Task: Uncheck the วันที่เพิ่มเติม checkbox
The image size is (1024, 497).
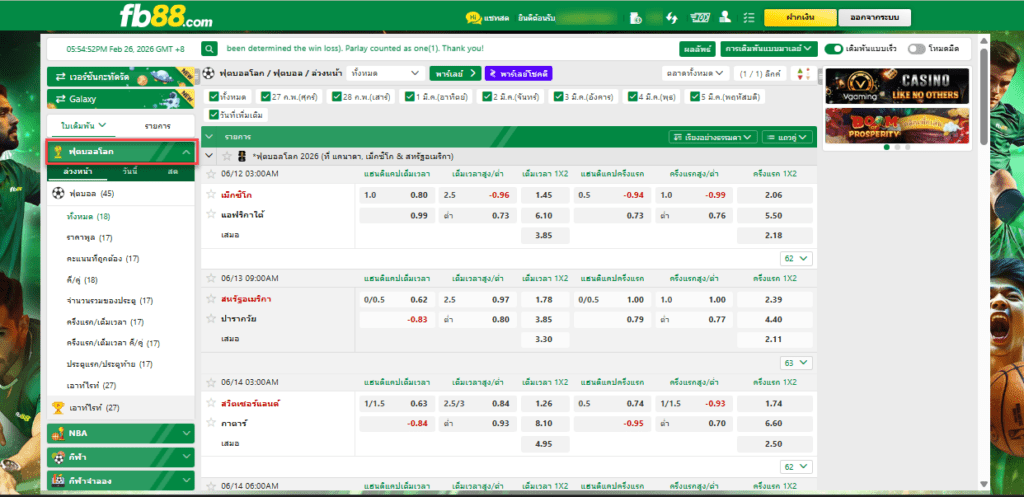Action: [214, 115]
